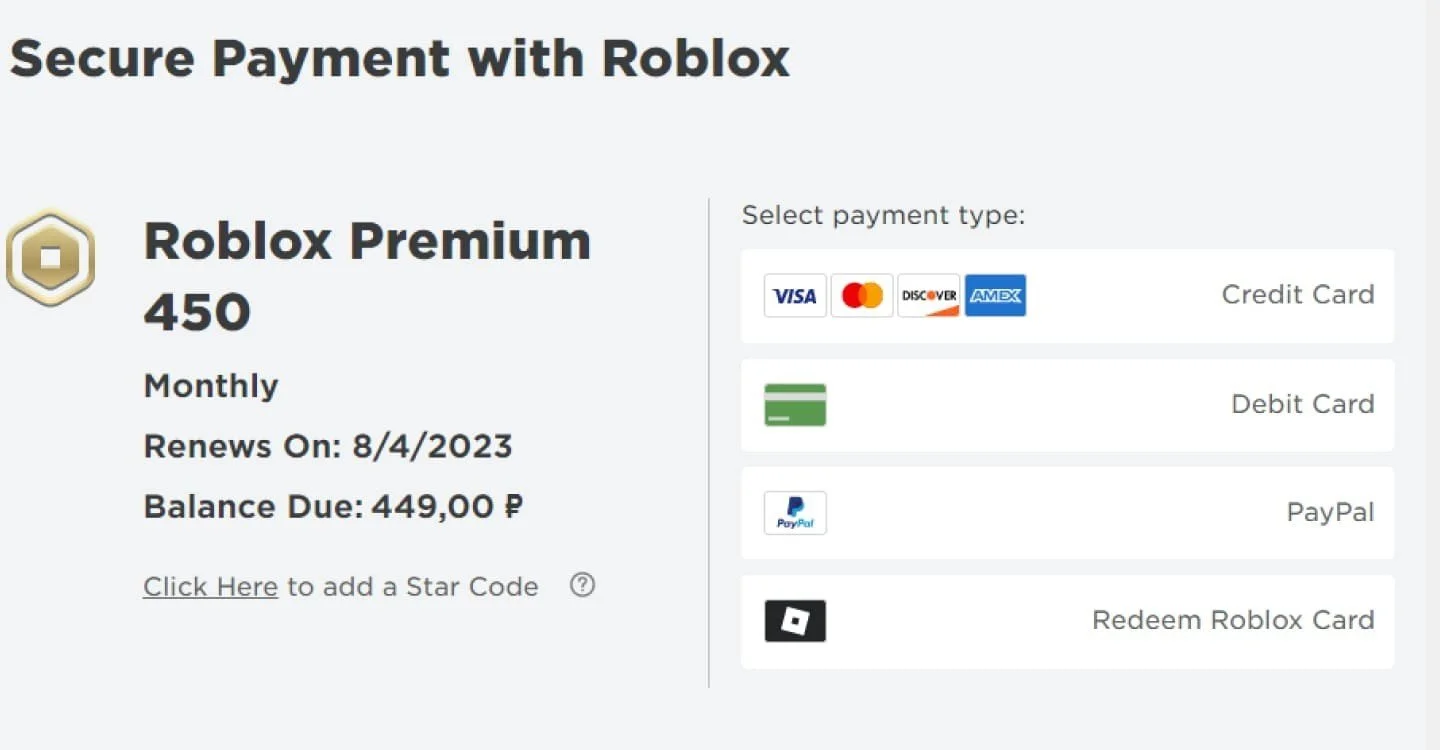Click the Amex card logo

tap(996, 295)
